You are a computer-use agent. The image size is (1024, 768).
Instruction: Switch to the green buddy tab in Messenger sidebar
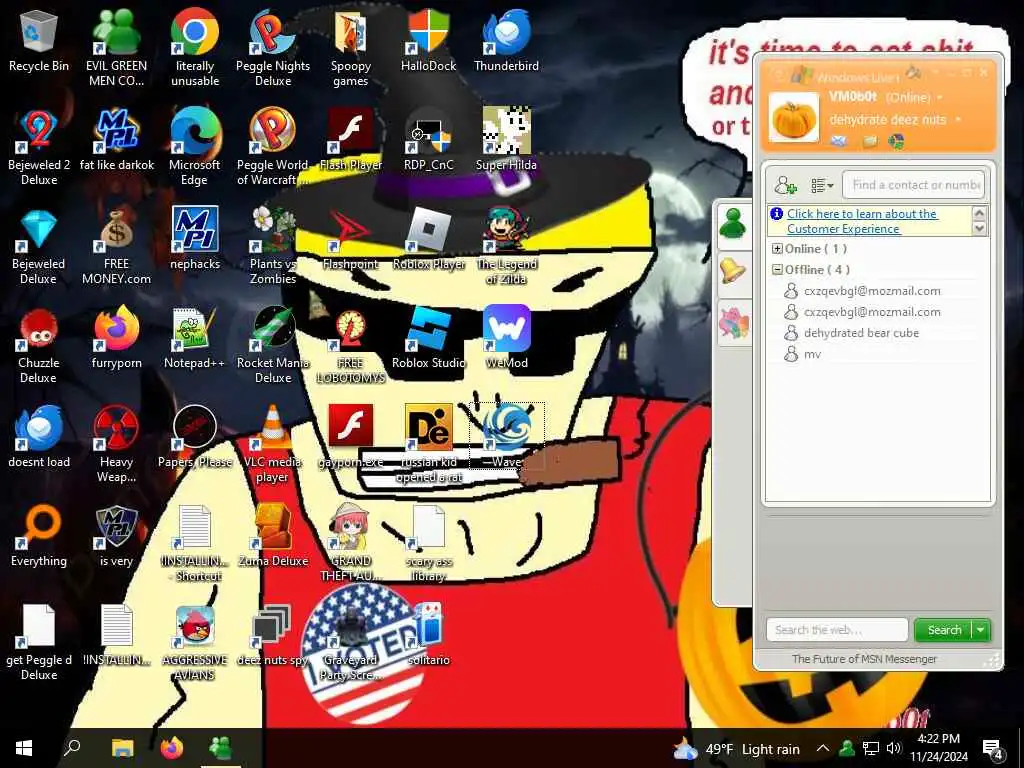point(733,224)
